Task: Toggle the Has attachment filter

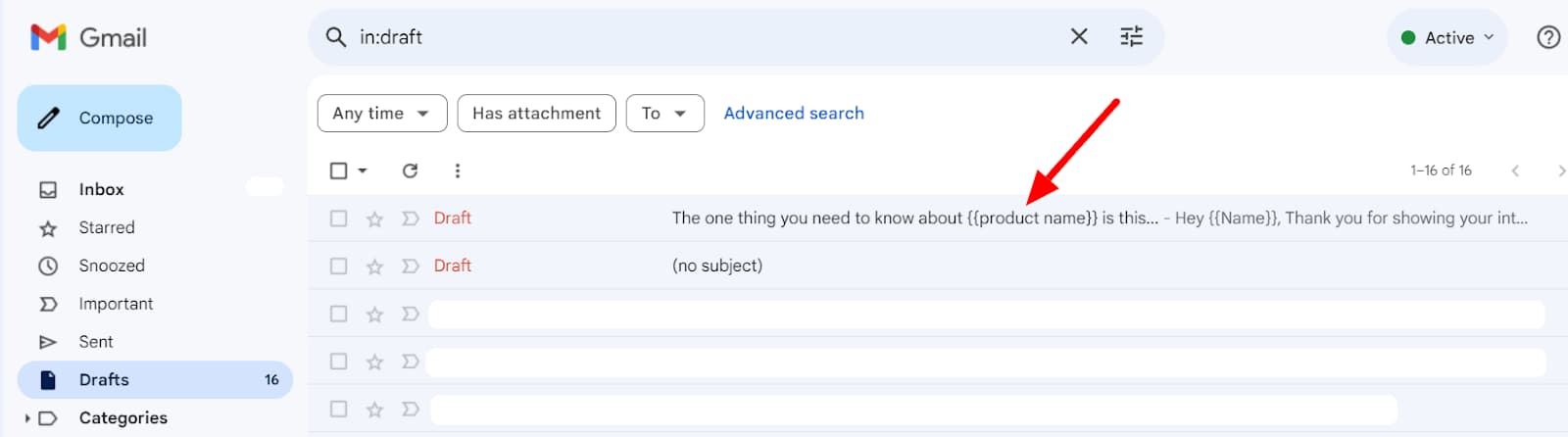Action: [536, 113]
